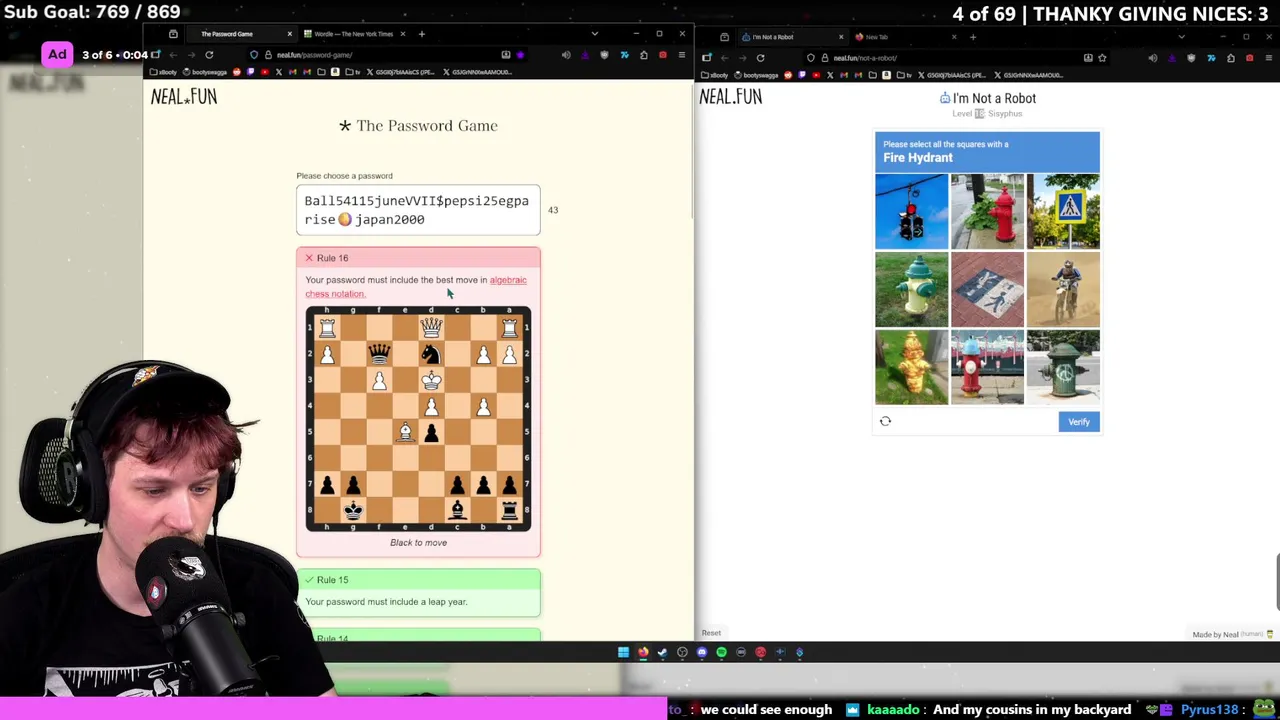Expand tab list dropdown in robot window
Image resolution: width=1280 pixels, height=720 pixels.
[1181, 37]
